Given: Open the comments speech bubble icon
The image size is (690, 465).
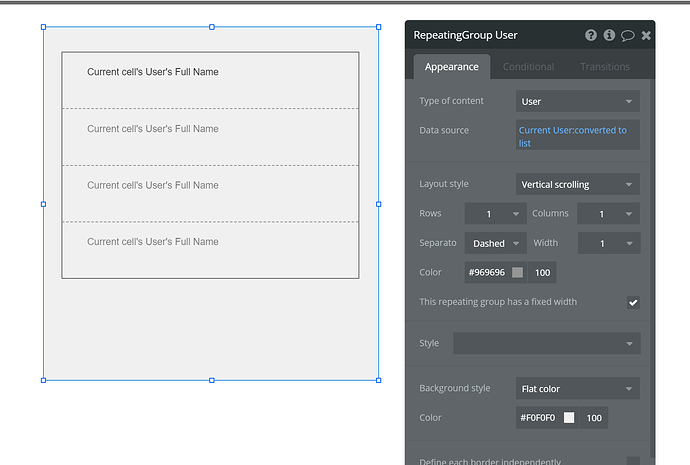Looking at the screenshot, I should [628, 36].
